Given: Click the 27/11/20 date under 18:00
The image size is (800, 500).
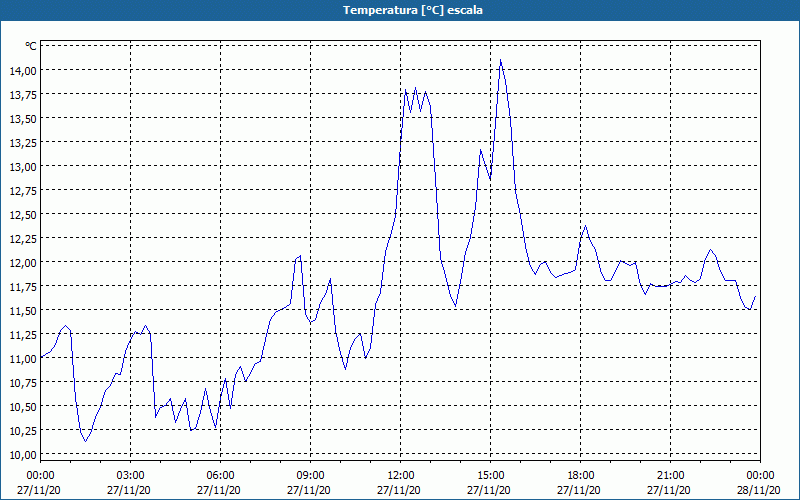Looking at the screenshot, I should point(579,490).
